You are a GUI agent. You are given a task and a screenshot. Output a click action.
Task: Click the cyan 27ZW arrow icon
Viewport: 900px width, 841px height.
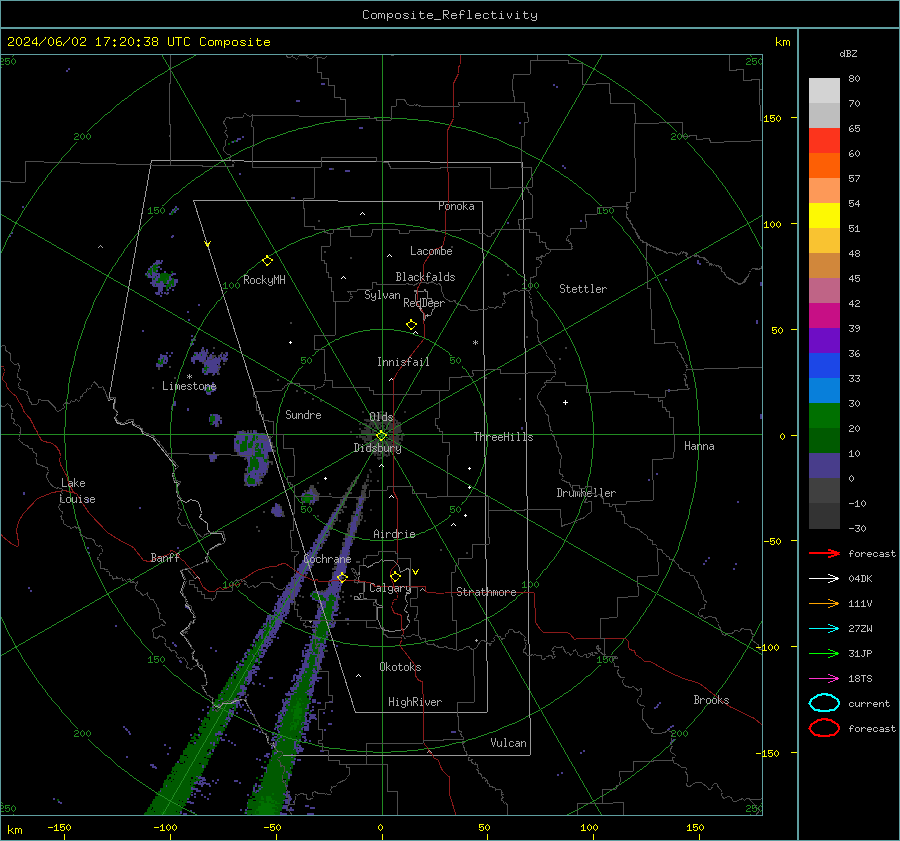coord(824,629)
